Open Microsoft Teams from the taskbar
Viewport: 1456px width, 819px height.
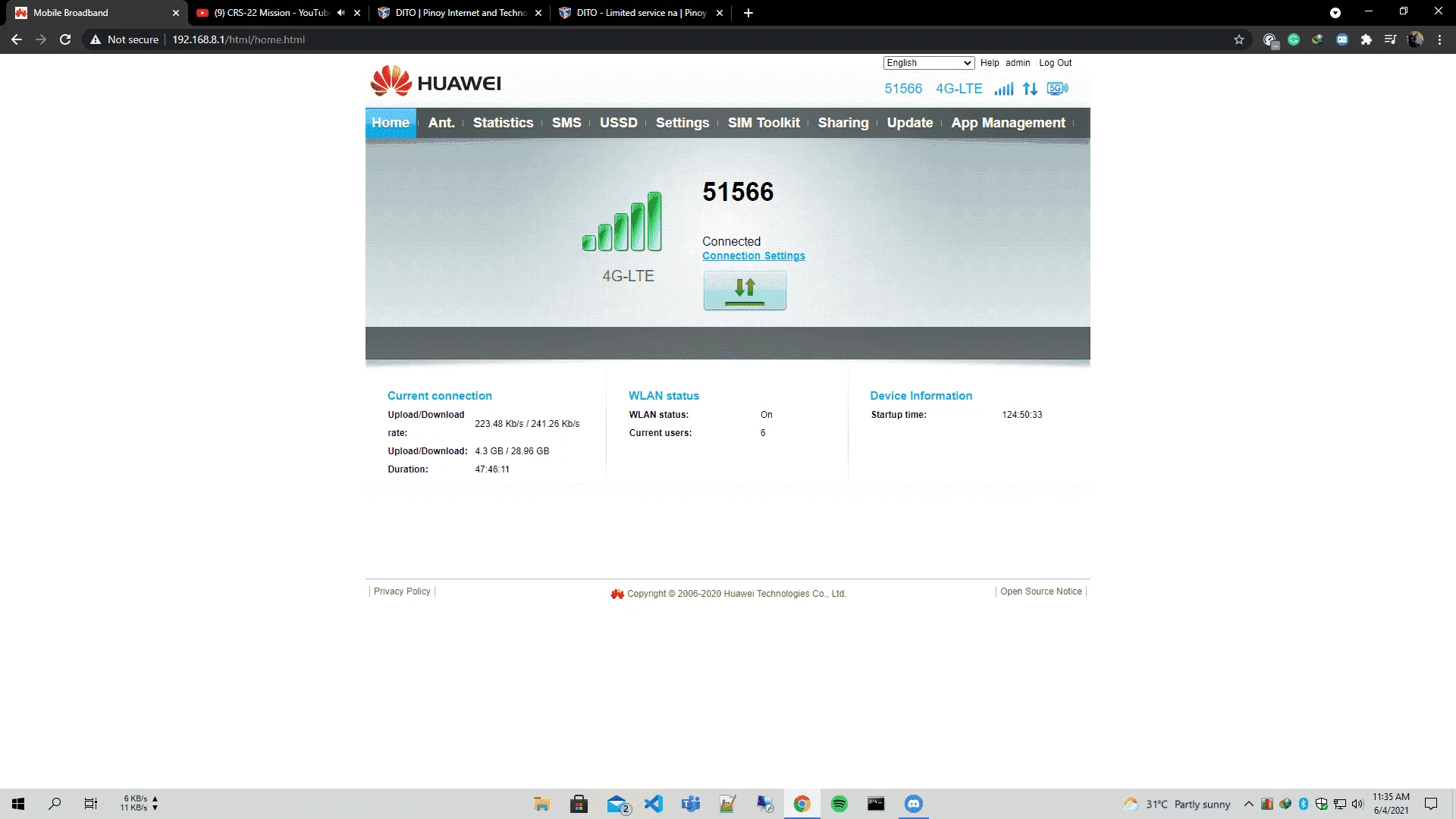click(690, 804)
